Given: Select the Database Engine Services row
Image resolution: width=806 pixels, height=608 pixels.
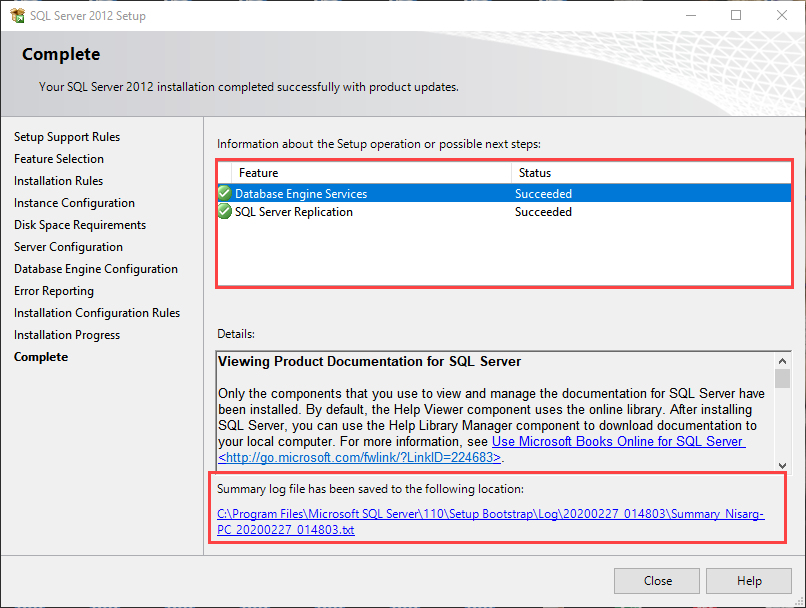Looking at the screenshot, I should pyautogui.click(x=504, y=193).
